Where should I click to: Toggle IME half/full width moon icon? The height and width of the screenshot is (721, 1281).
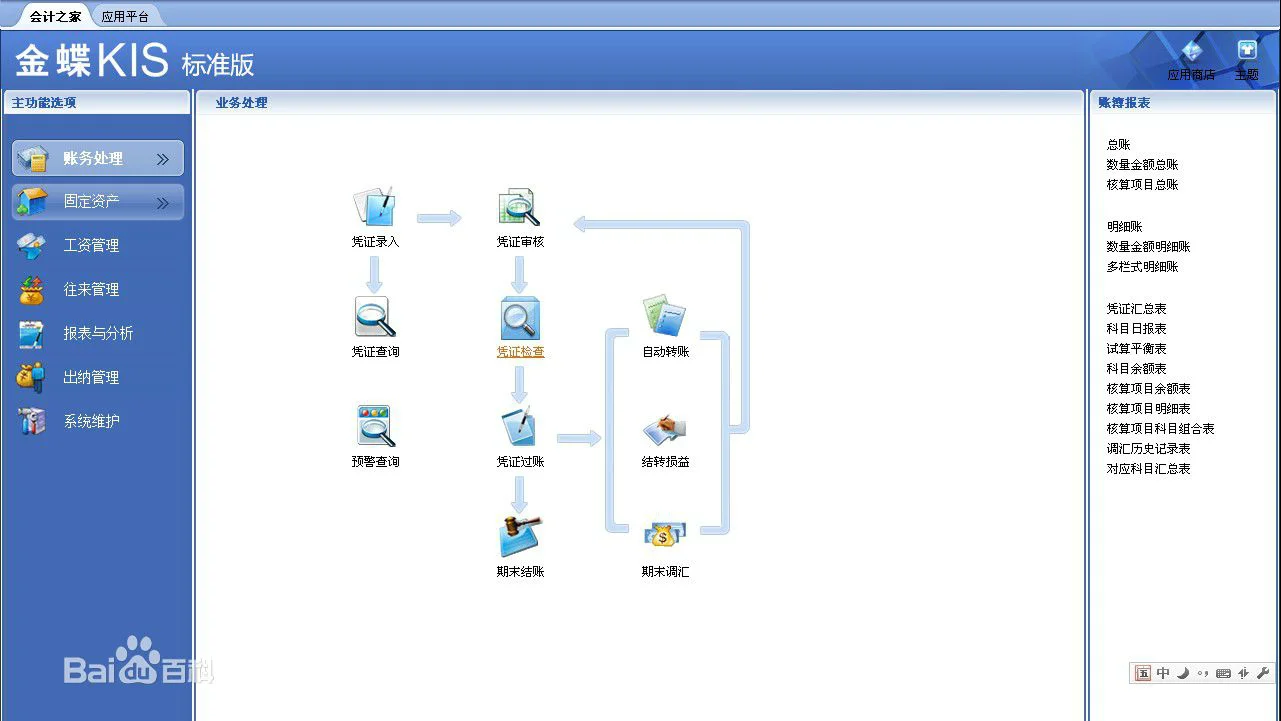click(x=1183, y=673)
